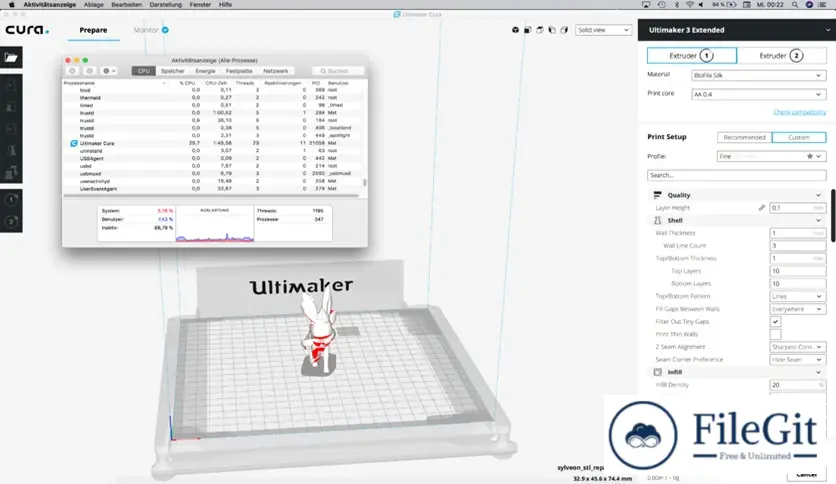Select the Scale tool in Cura sidebar
The image size is (836, 484).
[11, 107]
